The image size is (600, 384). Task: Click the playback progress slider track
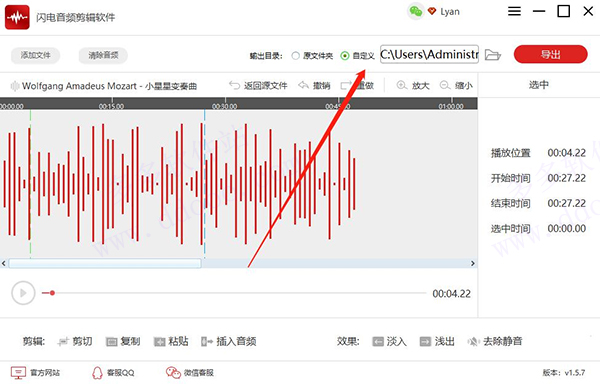[234, 293]
